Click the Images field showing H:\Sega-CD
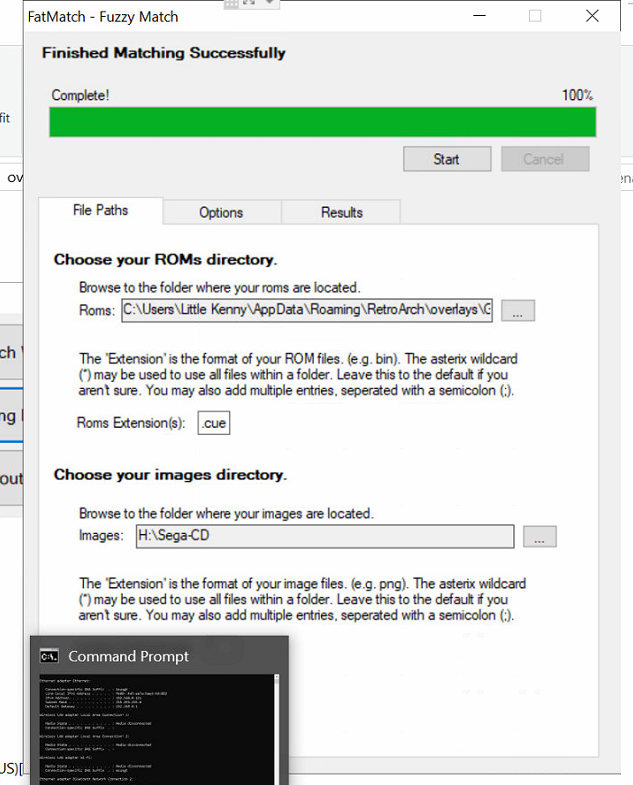This screenshot has width=633, height=785. 324,537
